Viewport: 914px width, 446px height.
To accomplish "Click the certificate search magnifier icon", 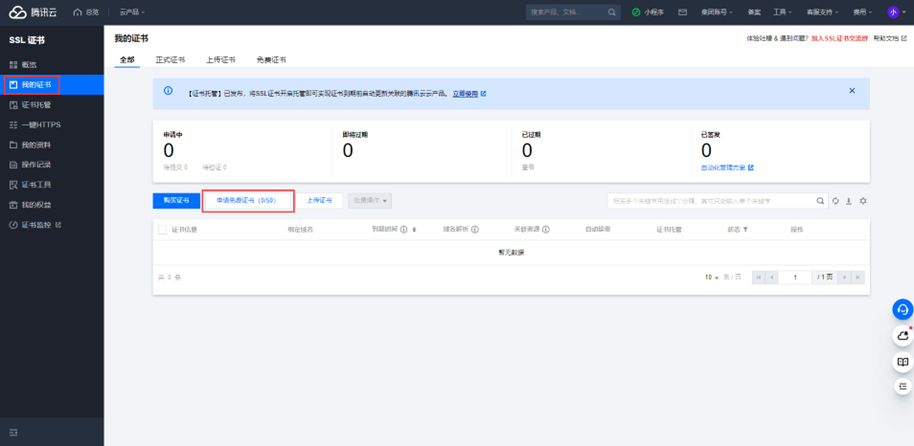I will pyautogui.click(x=820, y=201).
